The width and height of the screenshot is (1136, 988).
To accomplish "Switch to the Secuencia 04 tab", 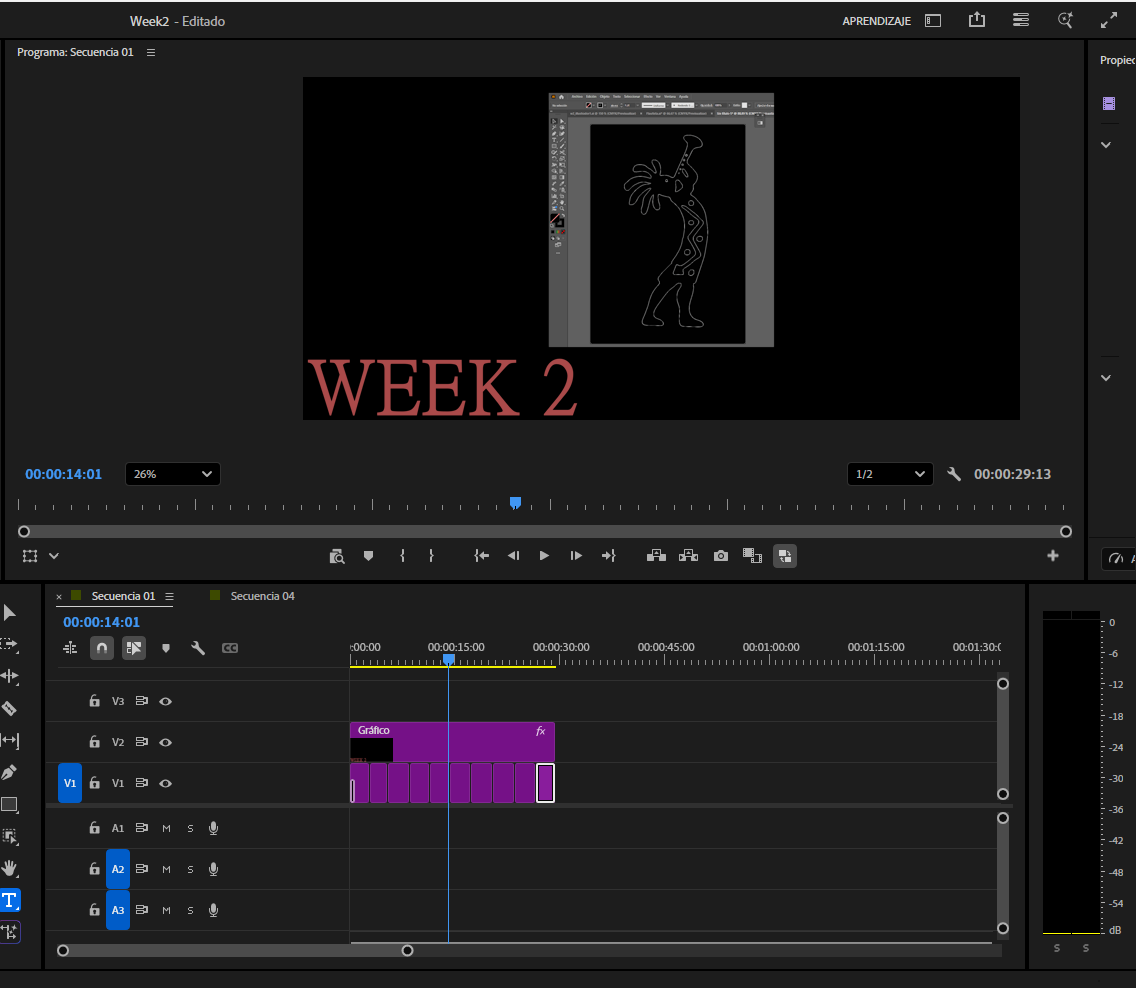I will click(262, 595).
